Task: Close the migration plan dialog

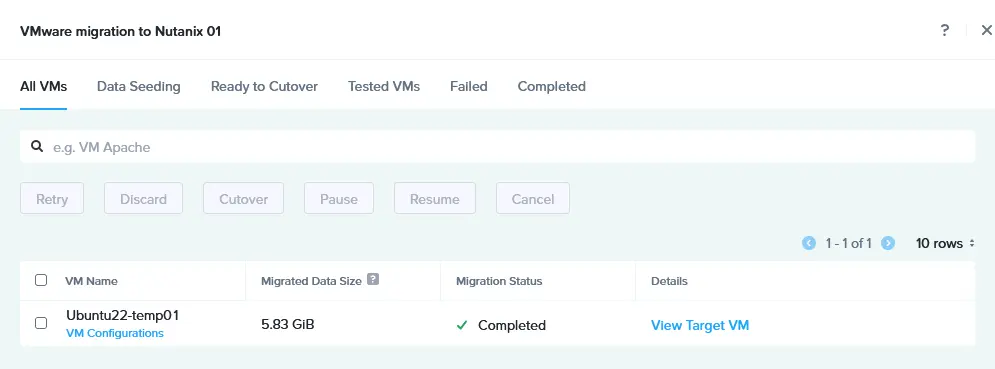Action: [x=986, y=30]
